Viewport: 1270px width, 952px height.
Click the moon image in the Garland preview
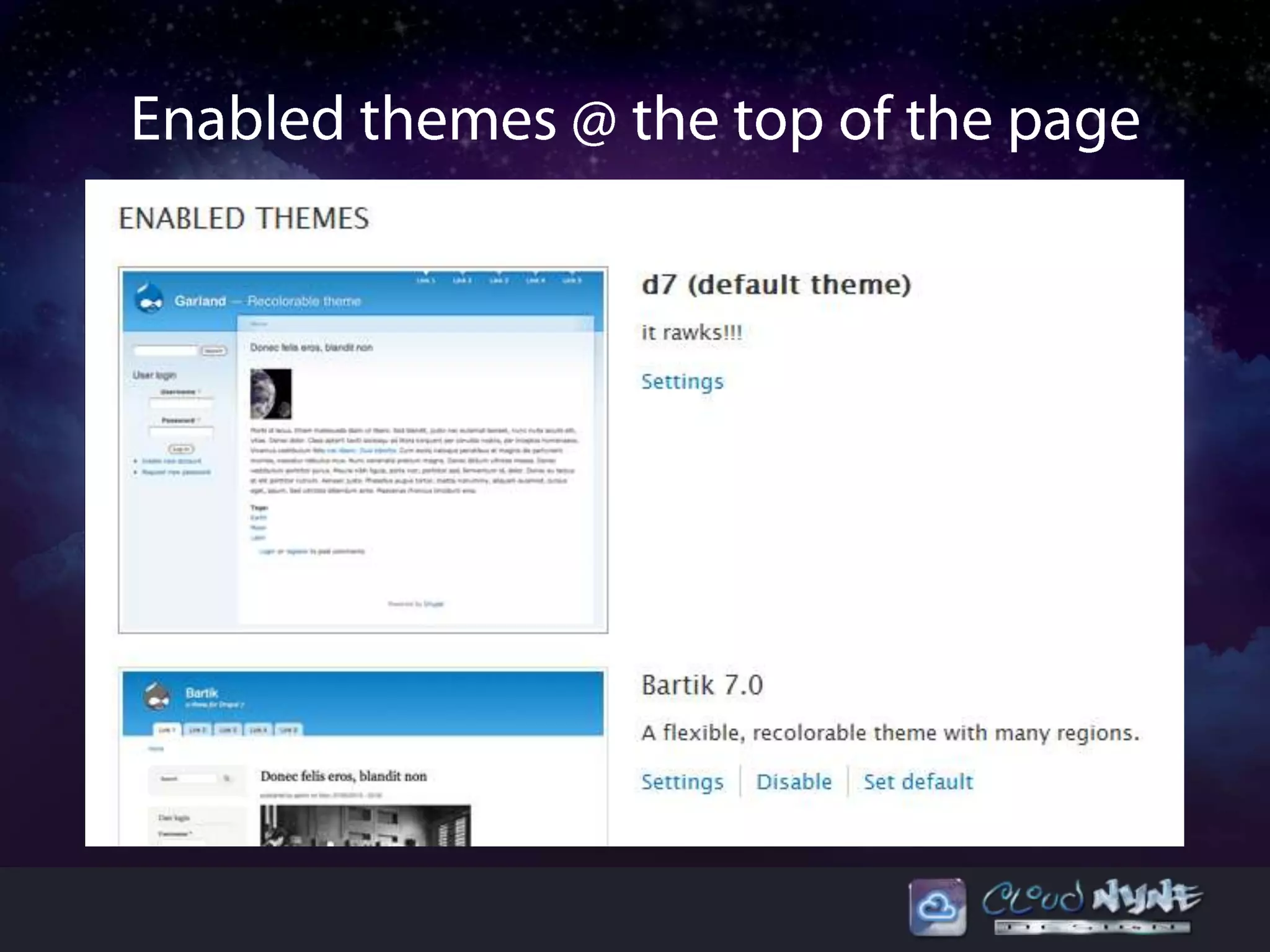270,394
